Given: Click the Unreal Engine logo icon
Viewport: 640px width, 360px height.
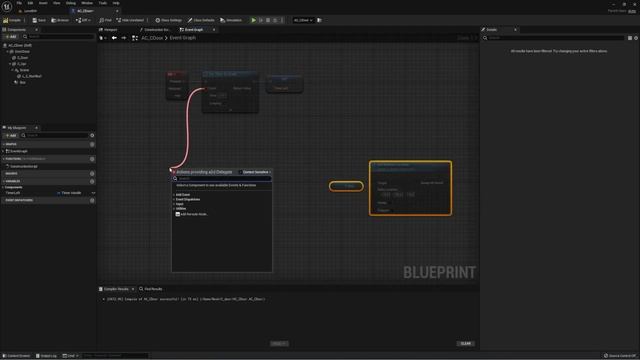Looking at the screenshot, I should 7,7.
